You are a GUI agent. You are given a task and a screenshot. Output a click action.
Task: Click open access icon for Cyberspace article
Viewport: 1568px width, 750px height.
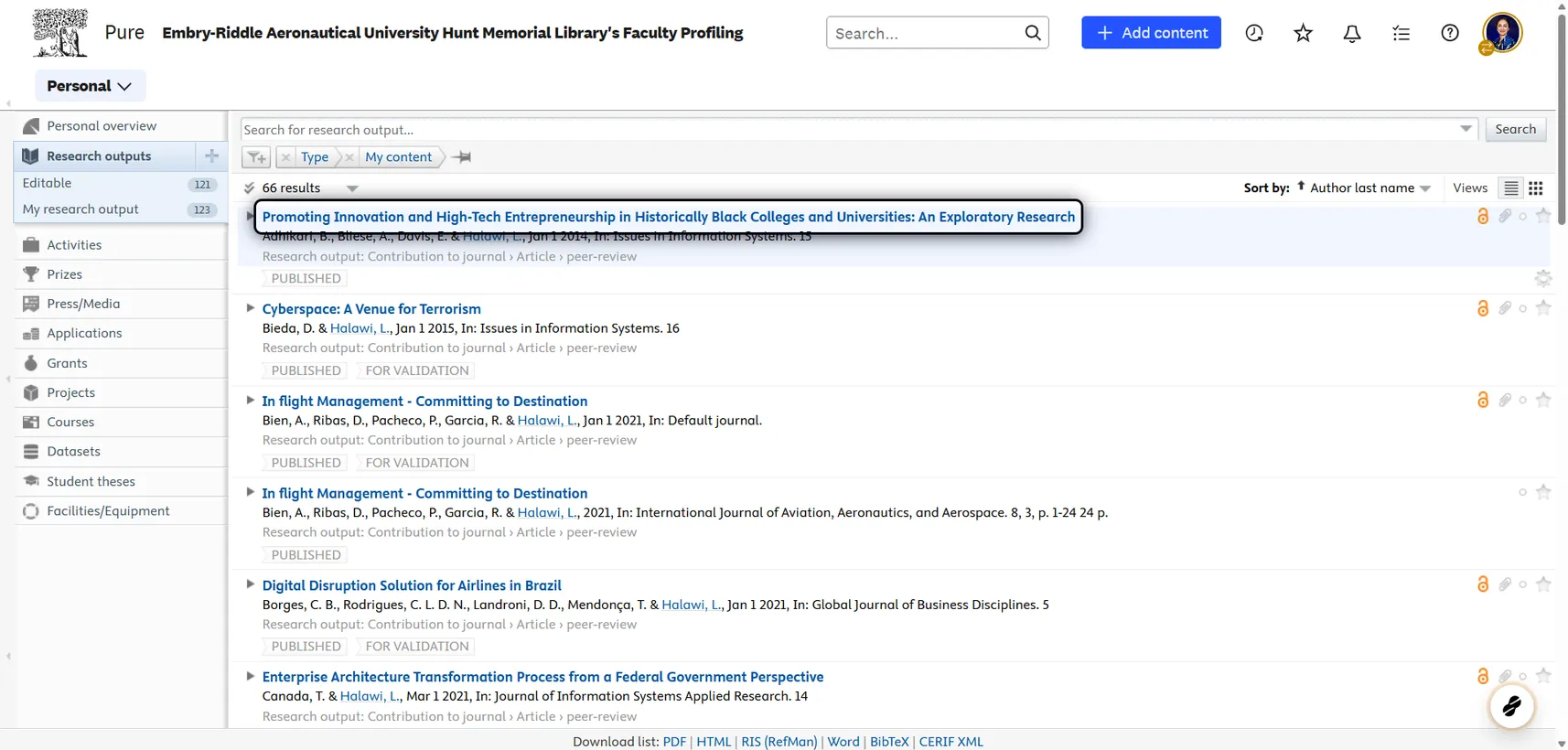click(x=1483, y=308)
